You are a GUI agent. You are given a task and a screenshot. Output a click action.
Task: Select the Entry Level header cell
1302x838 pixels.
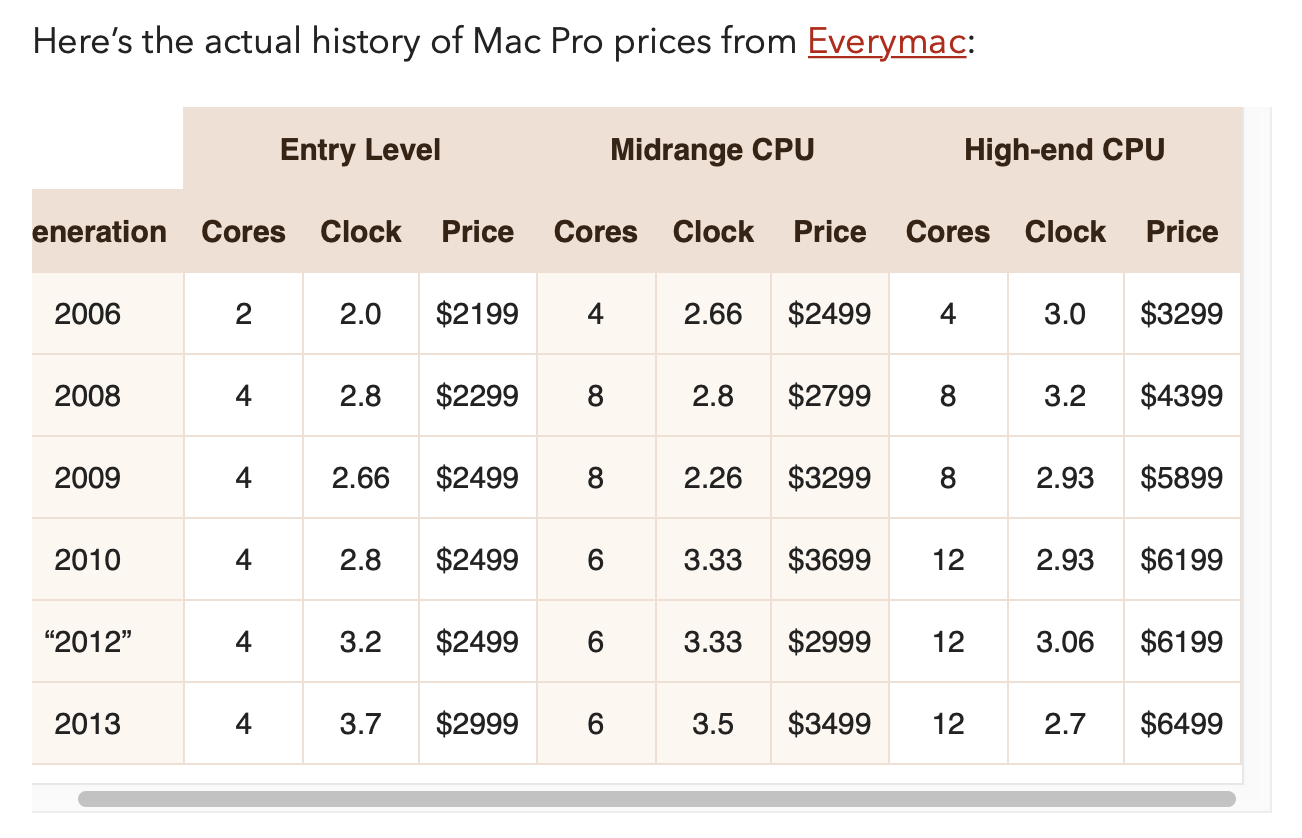(x=360, y=149)
